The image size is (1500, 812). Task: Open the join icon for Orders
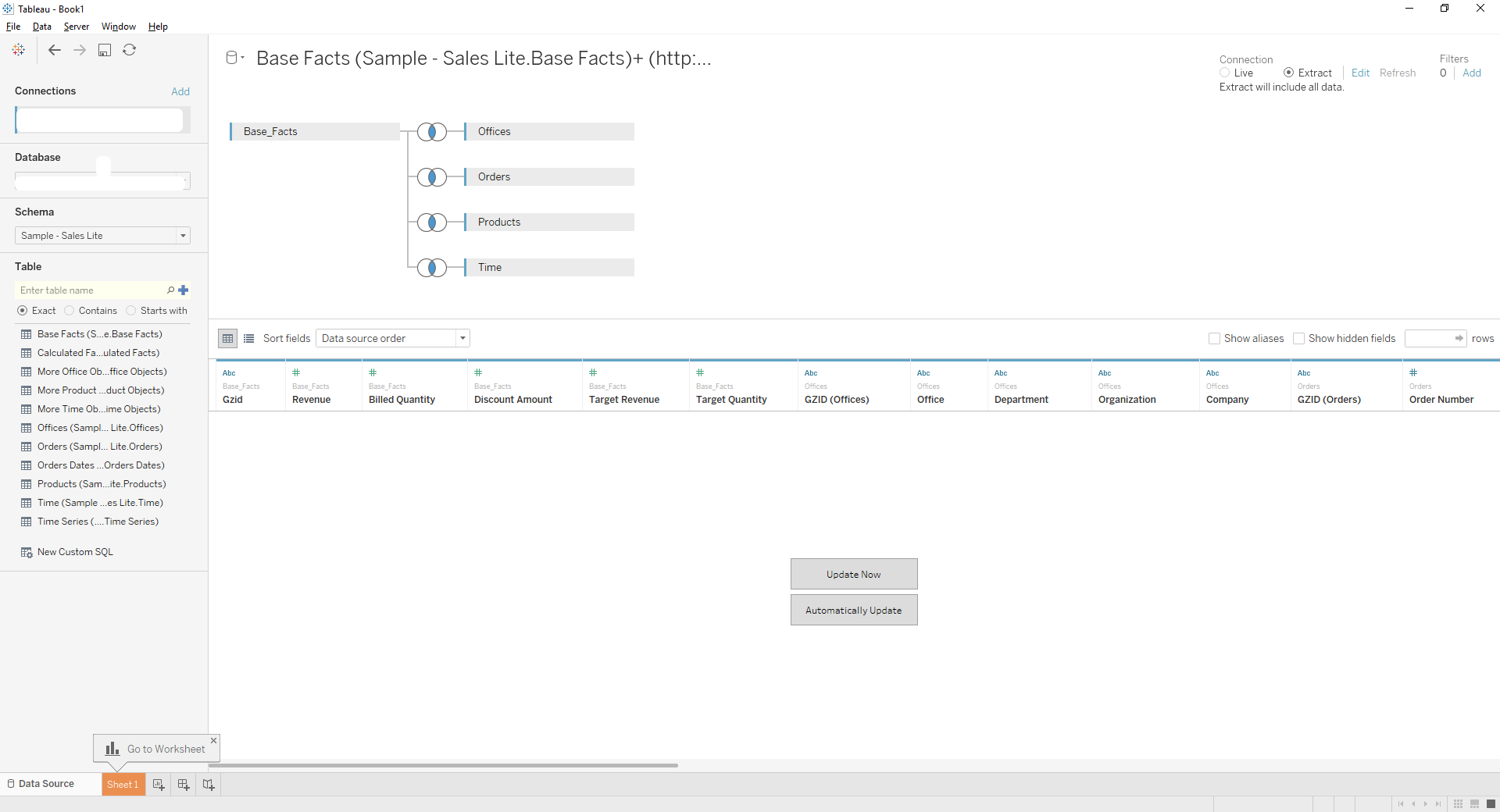[x=432, y=177]
